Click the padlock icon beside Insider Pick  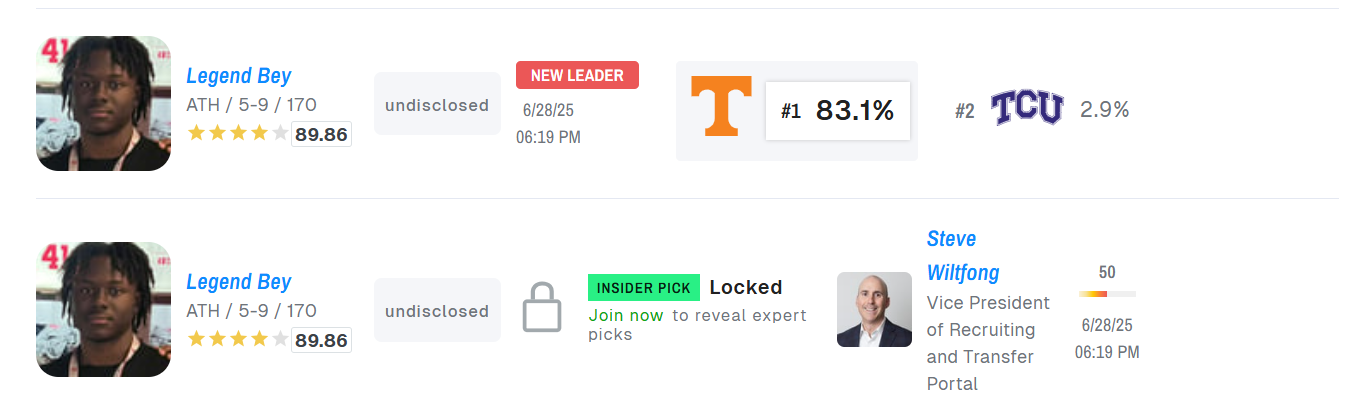pos(542,308)
